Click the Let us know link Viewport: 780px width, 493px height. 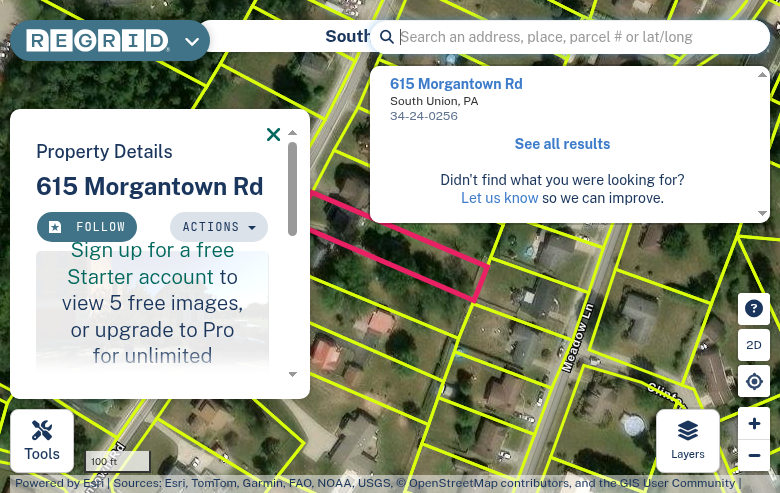(499, 198)
